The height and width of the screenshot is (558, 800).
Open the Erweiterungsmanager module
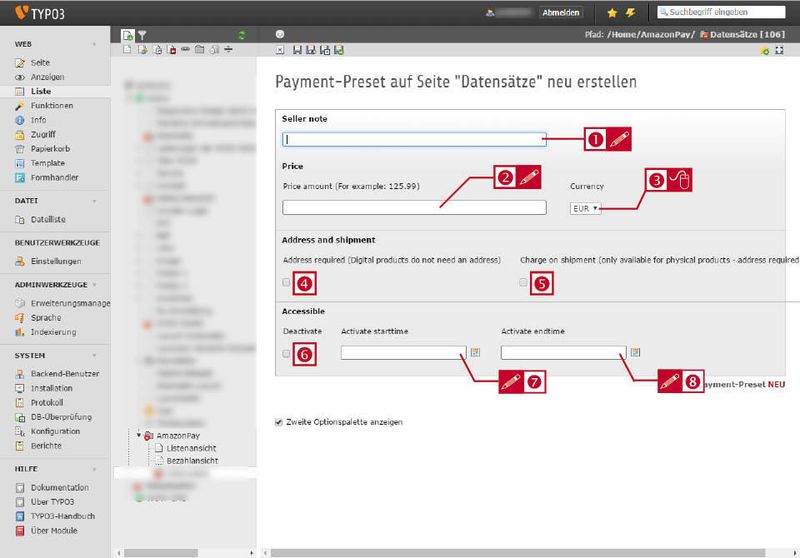(x=70, y=303)
